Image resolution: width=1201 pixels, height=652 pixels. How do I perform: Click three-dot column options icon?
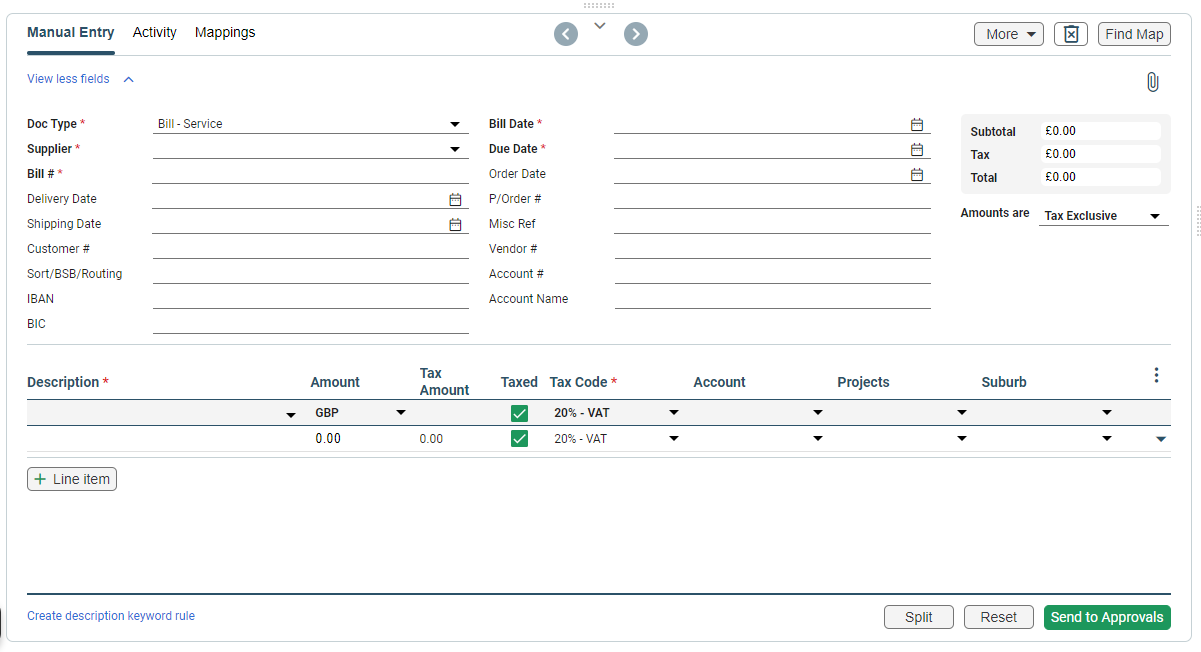[x=1156, y=375]
